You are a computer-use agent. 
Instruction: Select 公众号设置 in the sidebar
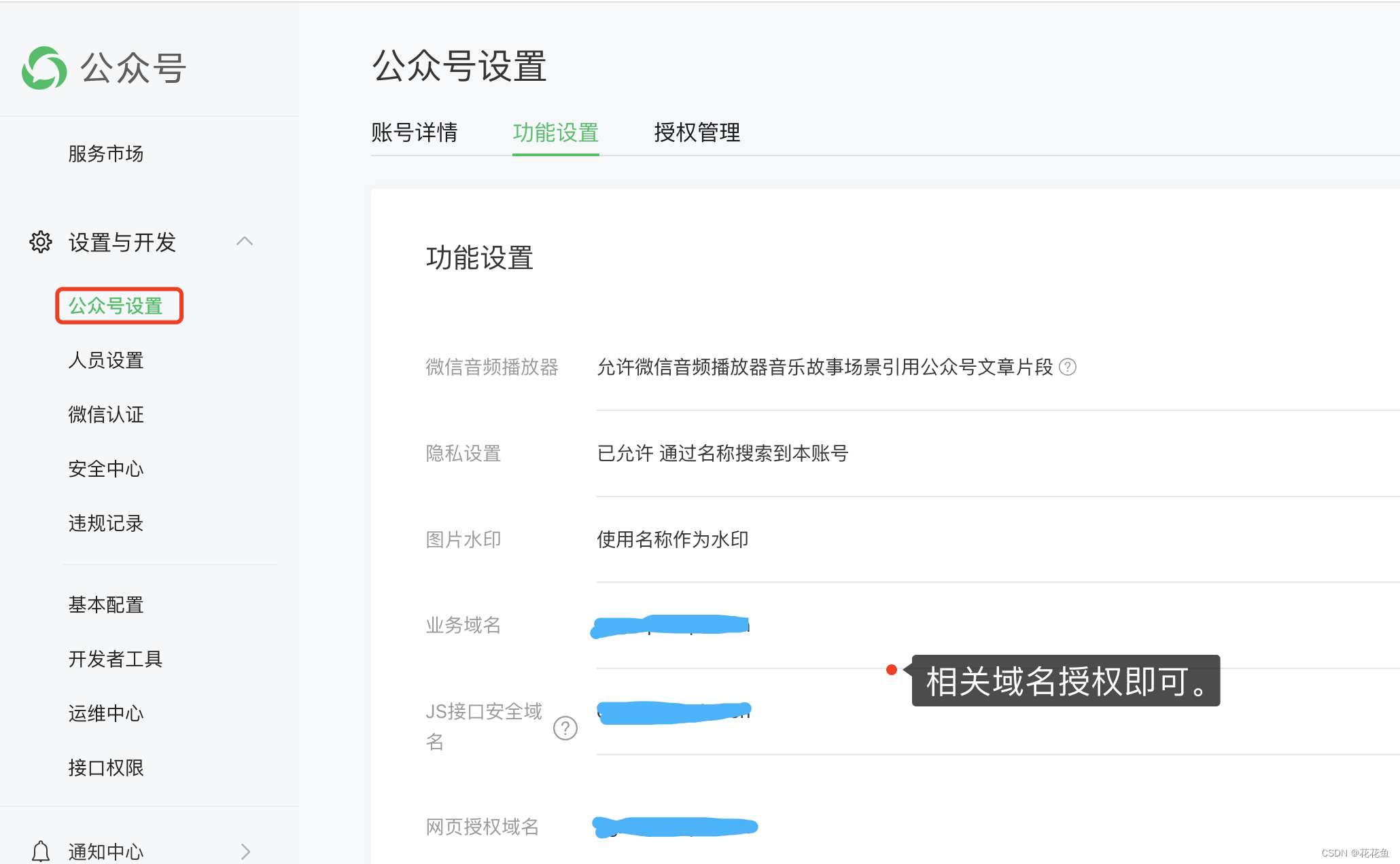pyautogui.click(x=116, y=306)
